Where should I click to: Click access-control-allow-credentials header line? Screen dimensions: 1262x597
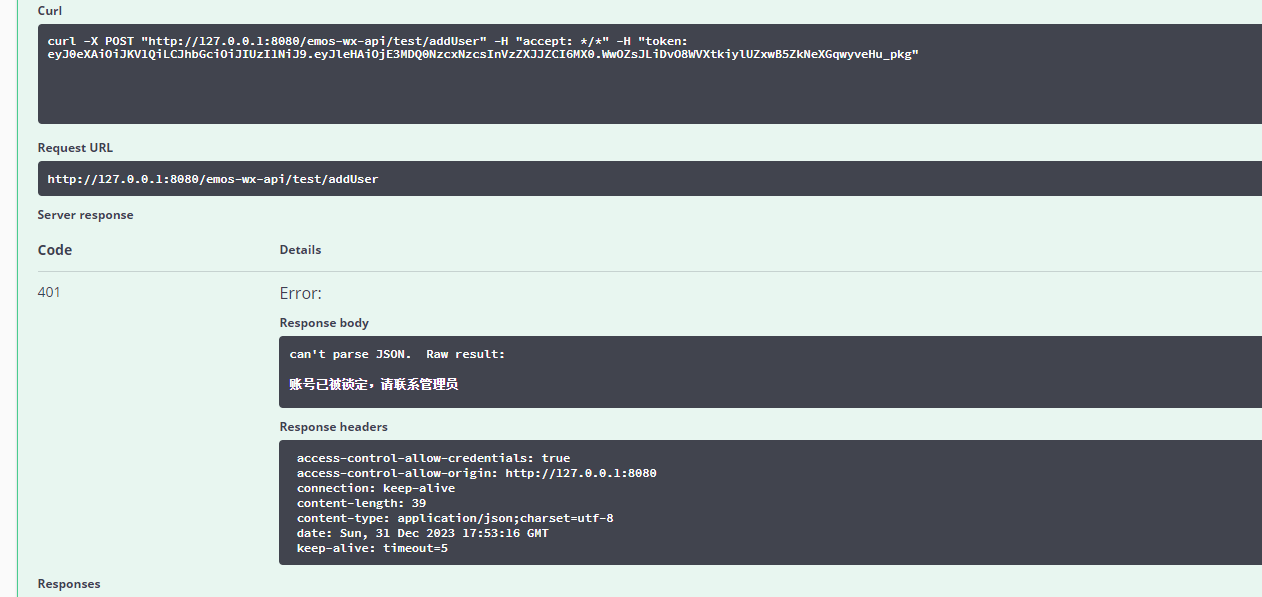tap(434, 458)
